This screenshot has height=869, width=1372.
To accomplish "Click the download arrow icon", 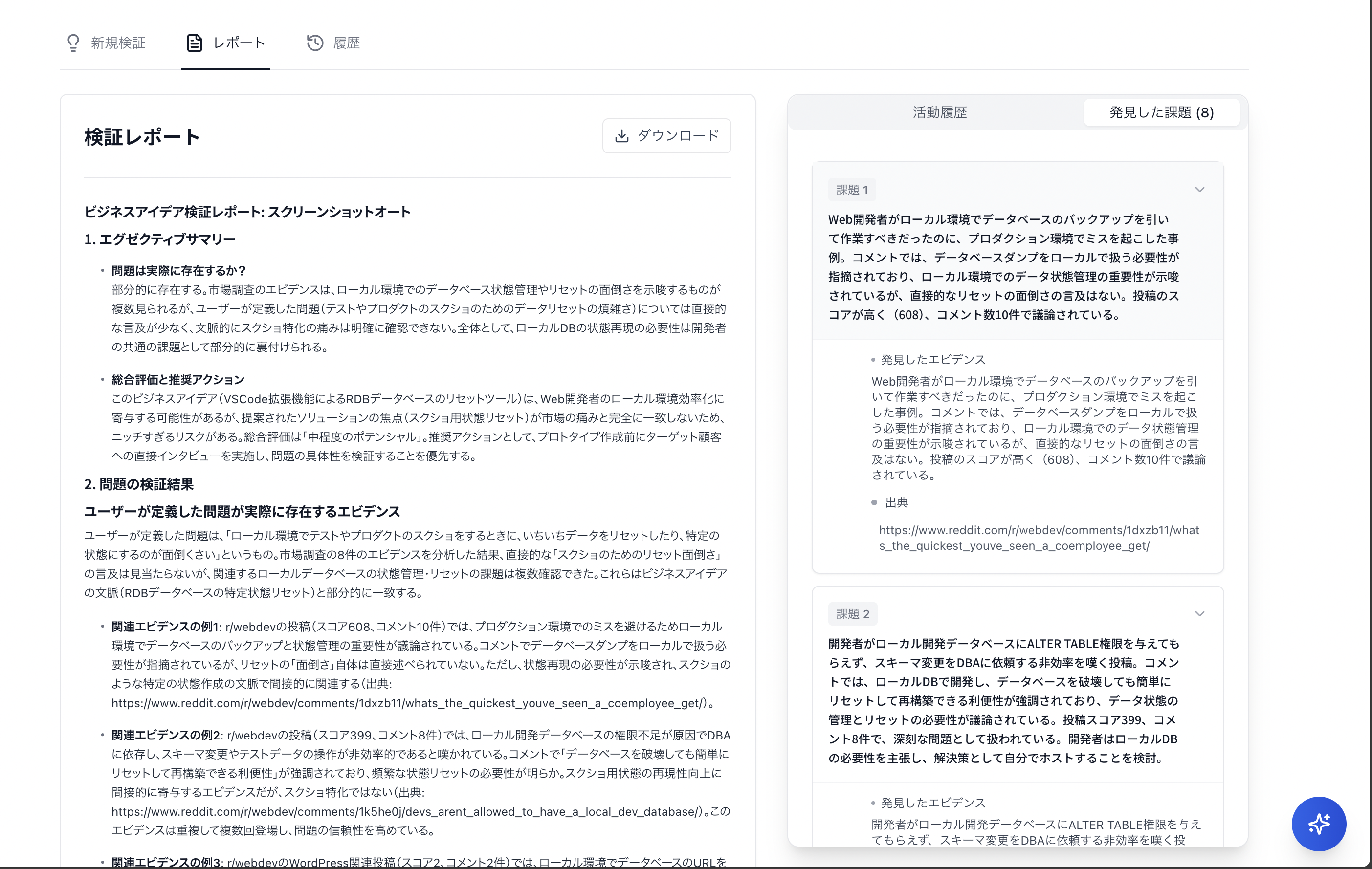I will point(621,135).
